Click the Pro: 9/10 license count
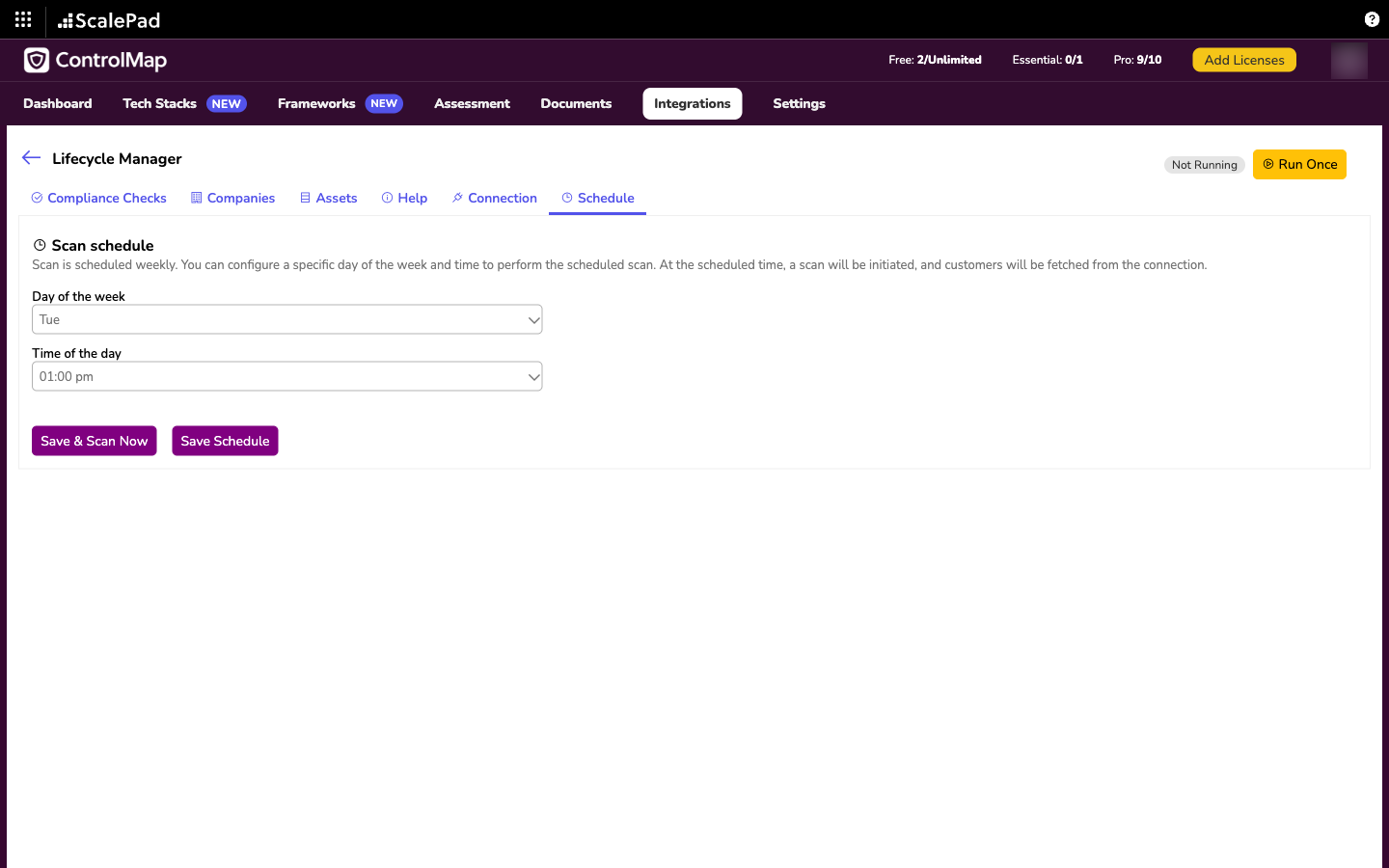Viewport: 1389px width, 868px height. (x=1137, y=60)
